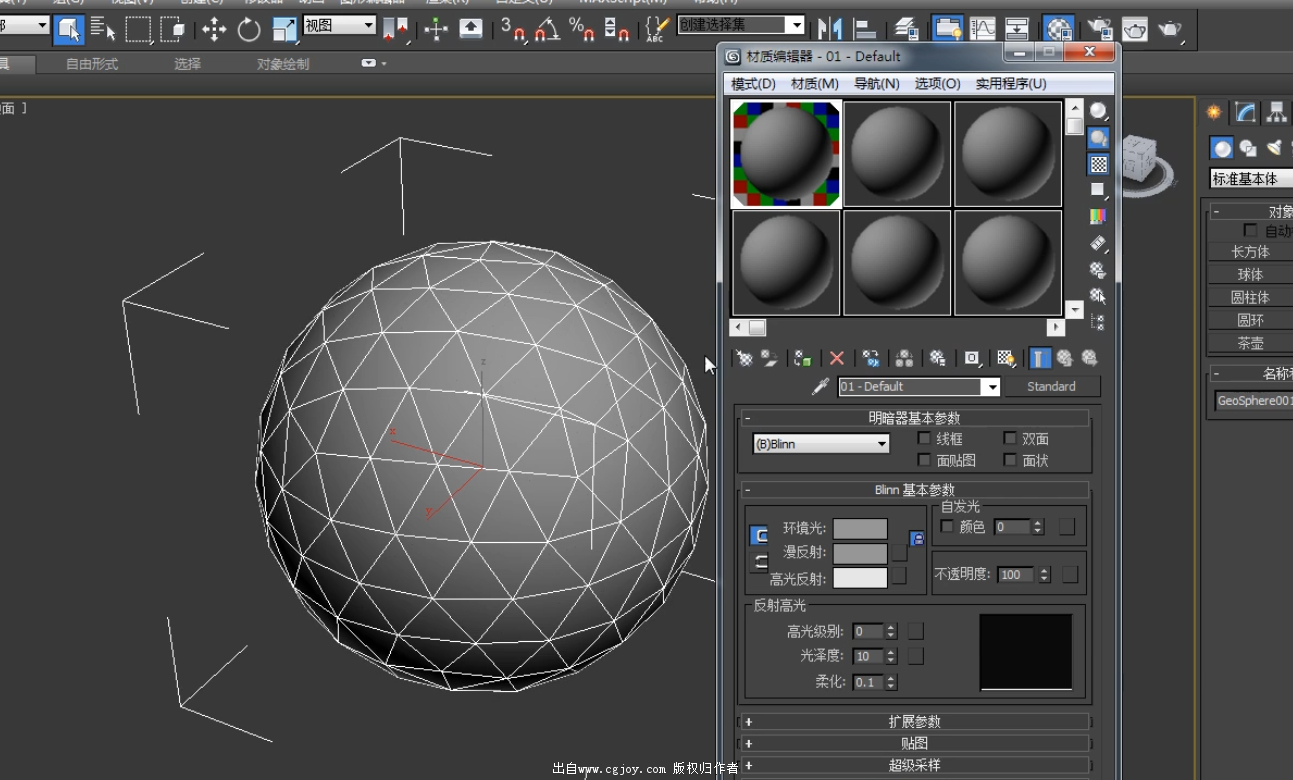Toggle Percent Snap
The image size is (1293, 780).
pos(582,29)
